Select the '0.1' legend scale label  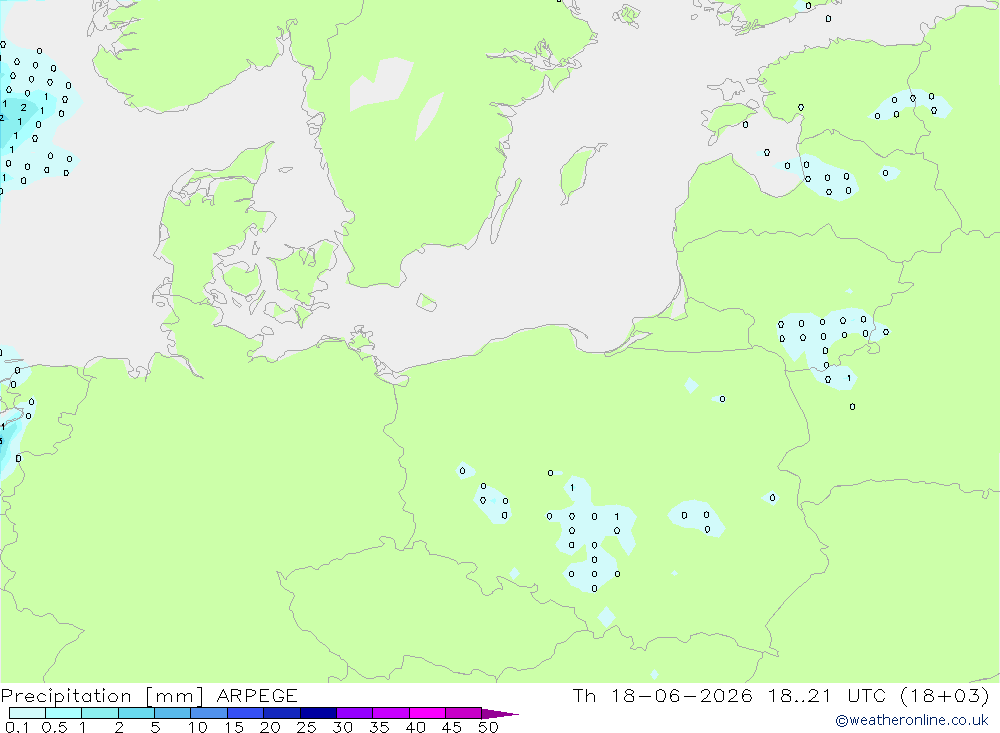click(17, 727)
